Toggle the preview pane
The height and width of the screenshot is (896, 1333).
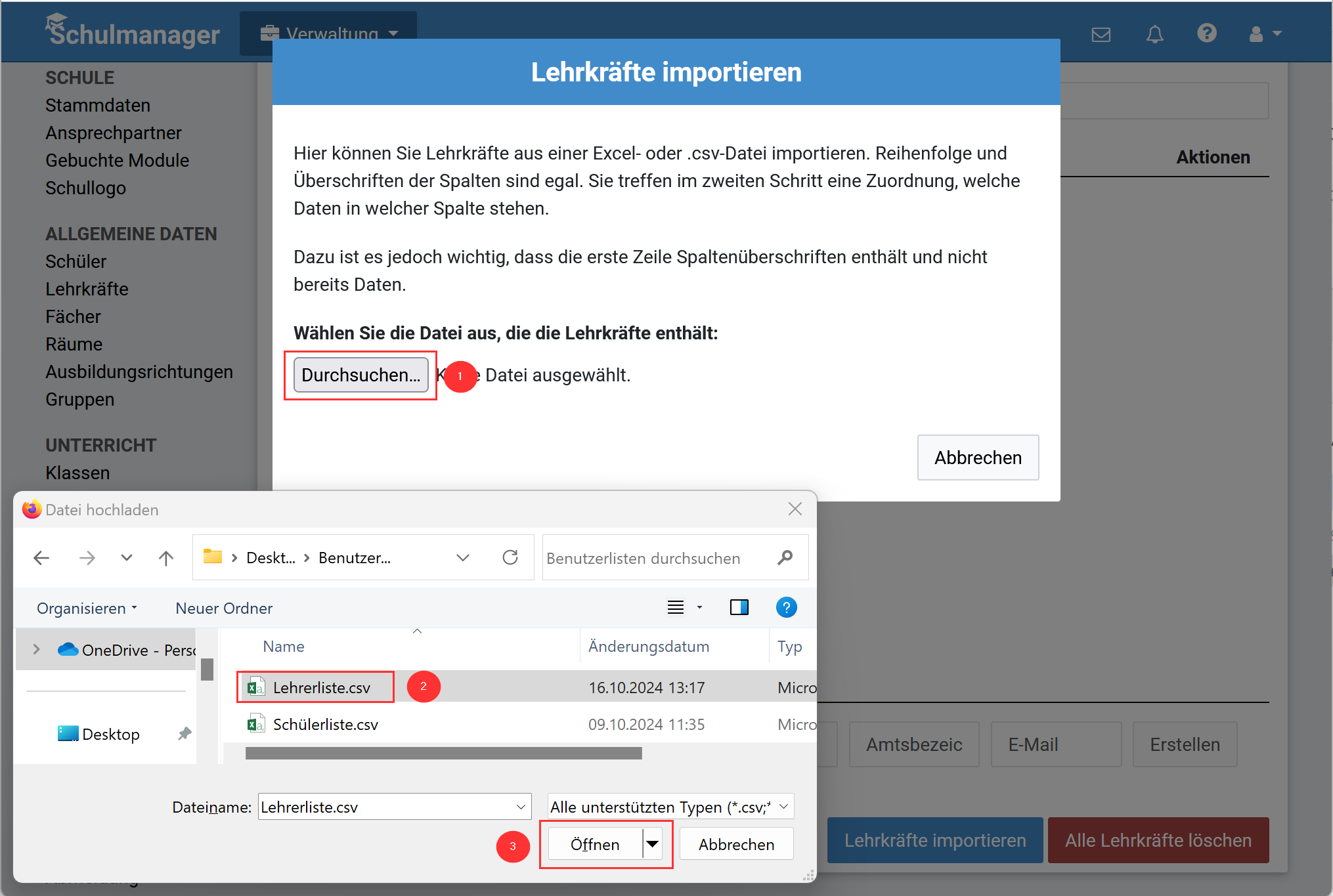[739, 608]
